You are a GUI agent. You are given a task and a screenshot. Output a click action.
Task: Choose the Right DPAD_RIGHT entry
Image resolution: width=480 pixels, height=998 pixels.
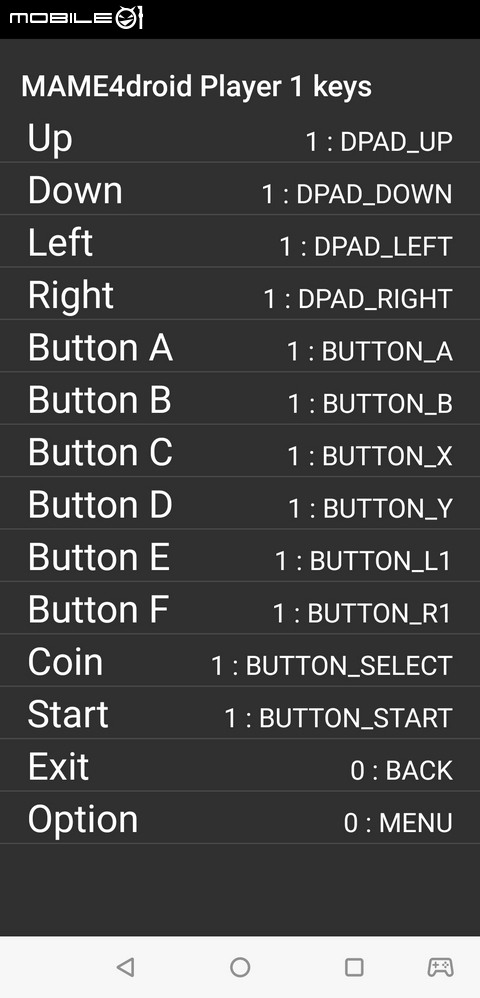(240, 294)
